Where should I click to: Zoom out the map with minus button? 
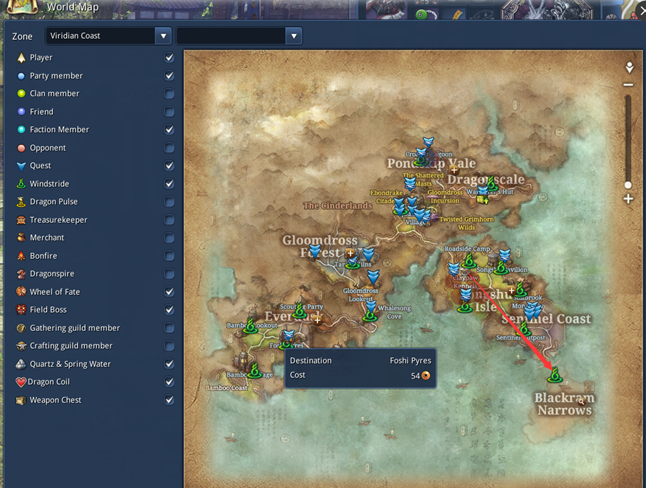point(628,85)
